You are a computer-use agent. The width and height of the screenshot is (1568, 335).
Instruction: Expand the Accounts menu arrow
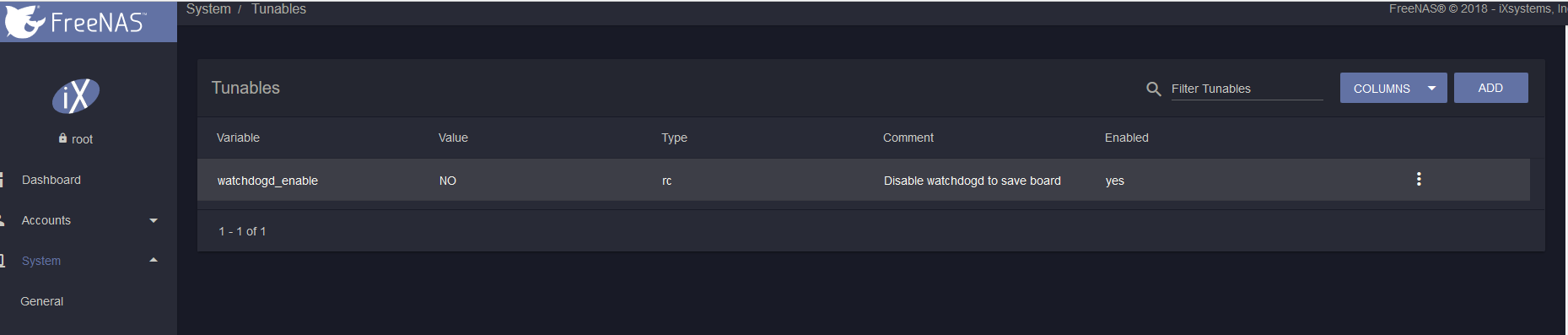click(x=154, y=220)
